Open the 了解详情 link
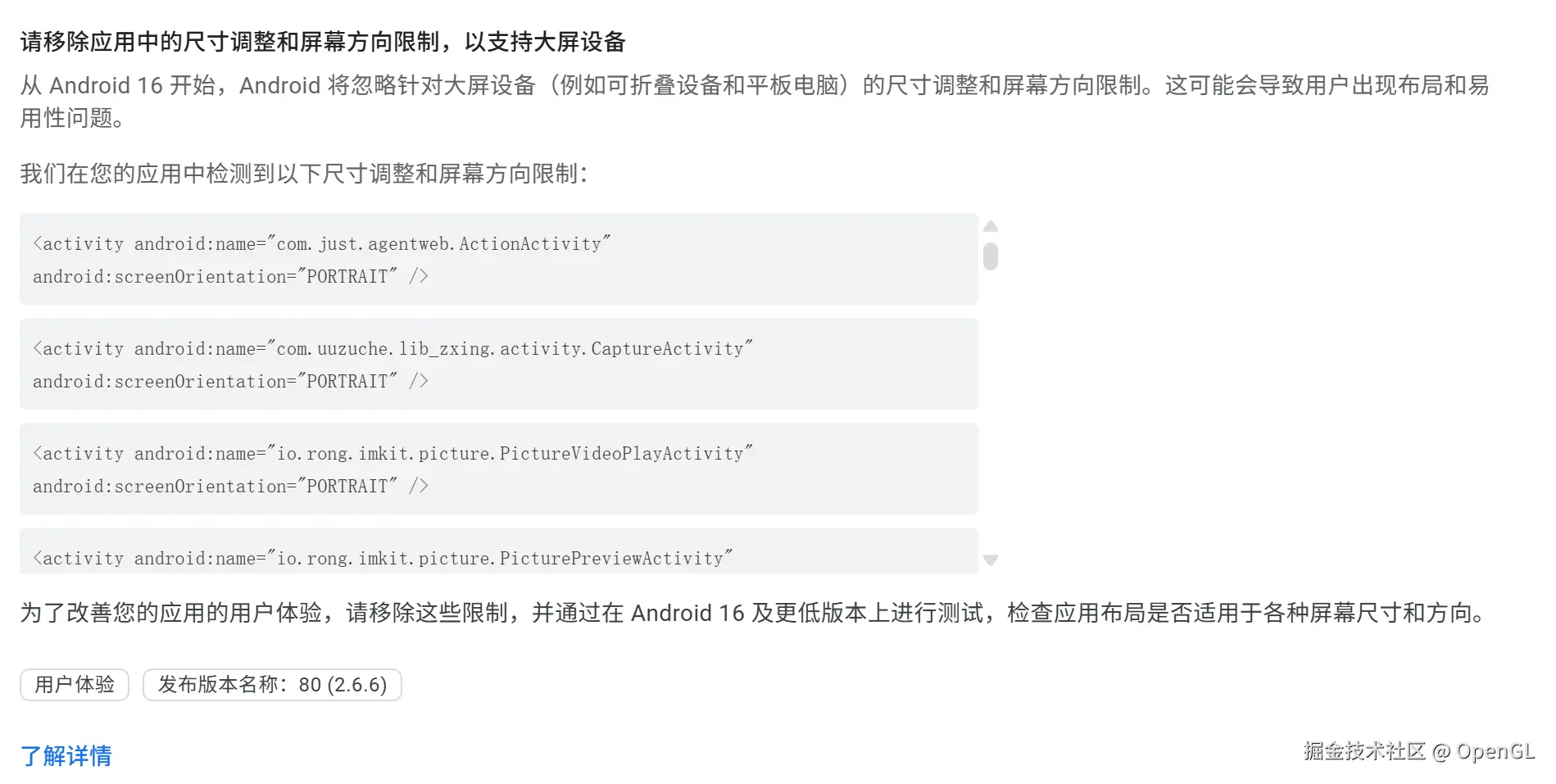The image size is (1556, 784). click(66, 755)
